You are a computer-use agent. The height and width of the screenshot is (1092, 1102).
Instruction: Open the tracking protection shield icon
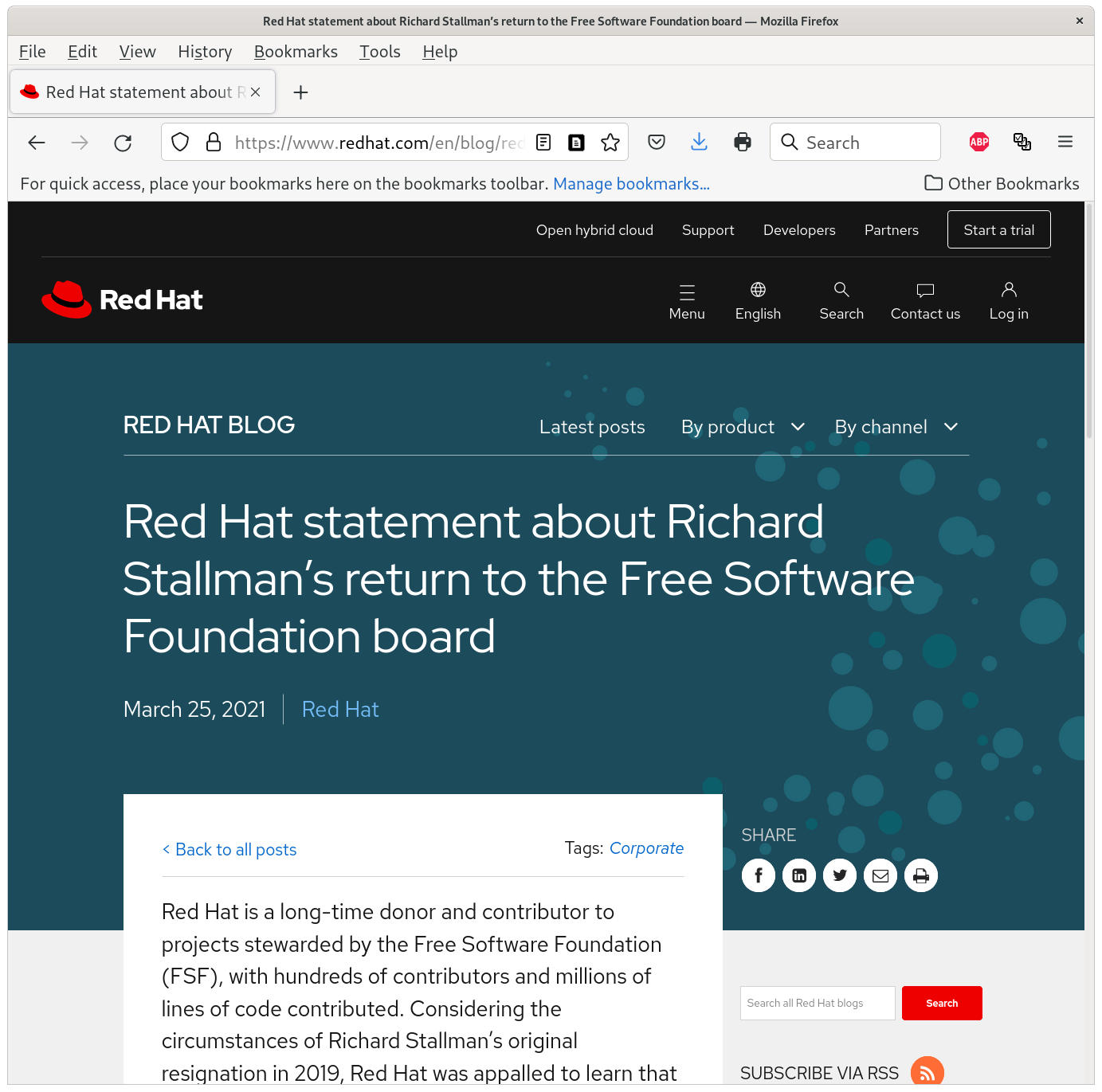pos(180,142)
